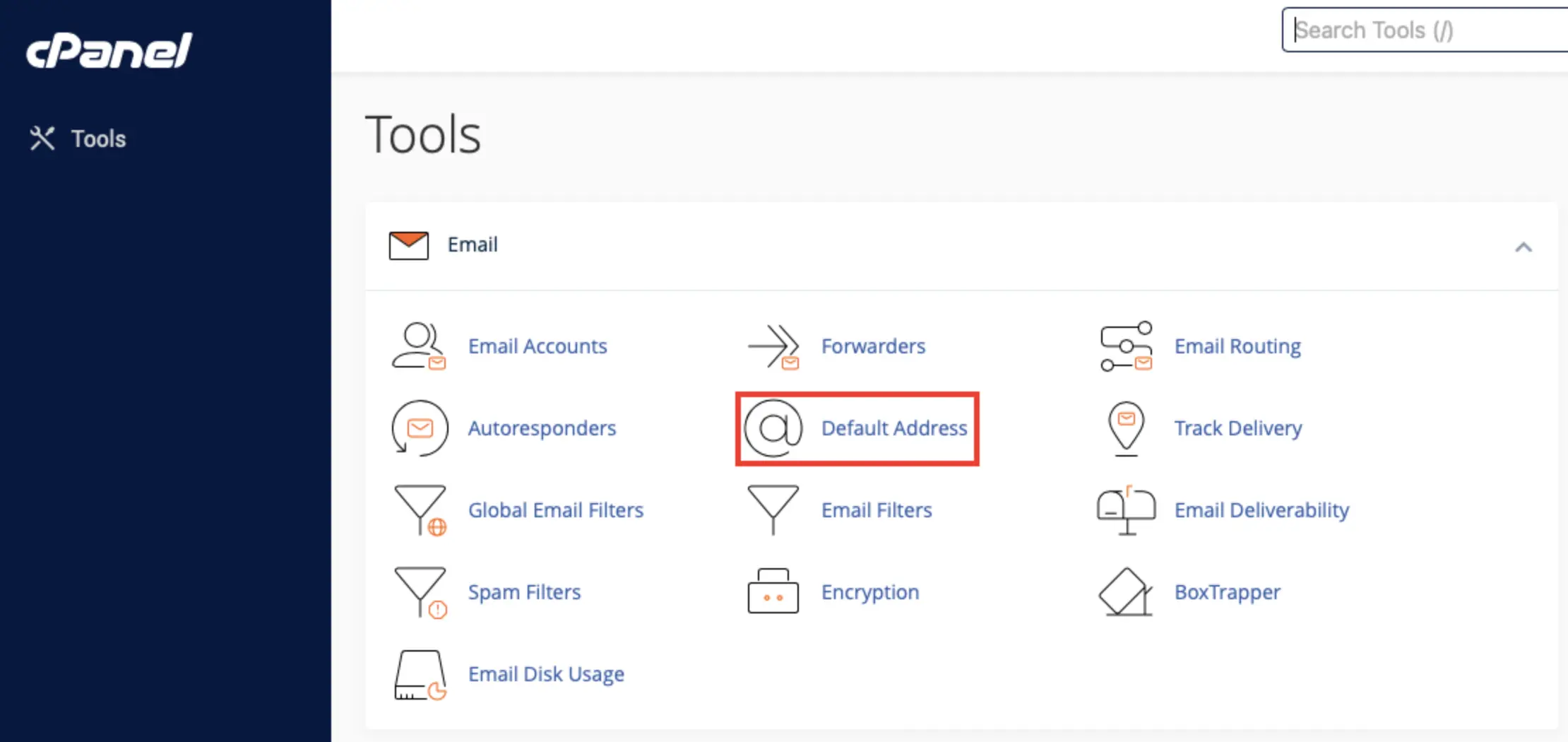Open Email Routing link
Image resolution: width=1568 pixels, height=742 pixels.
tap(1237, 346)
